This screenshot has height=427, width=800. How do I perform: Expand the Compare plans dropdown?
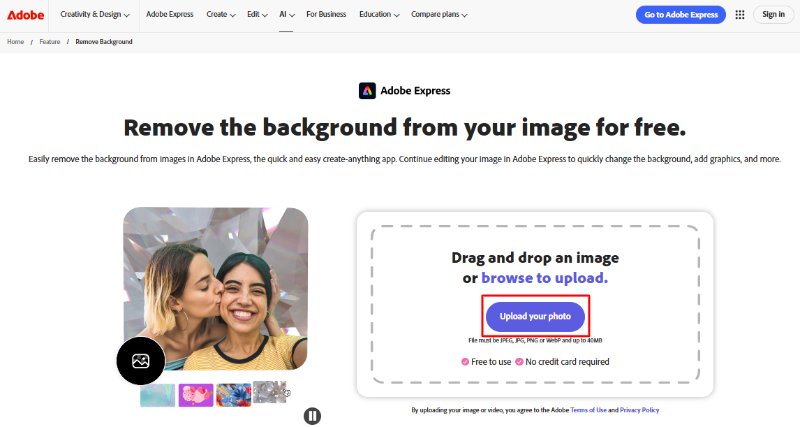(439, 15)
